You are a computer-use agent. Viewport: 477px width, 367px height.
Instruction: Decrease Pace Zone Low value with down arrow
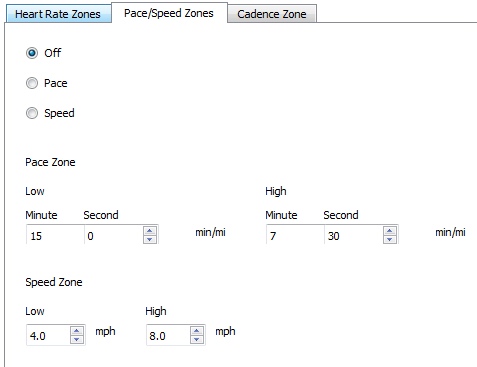[x=150, y=239]
